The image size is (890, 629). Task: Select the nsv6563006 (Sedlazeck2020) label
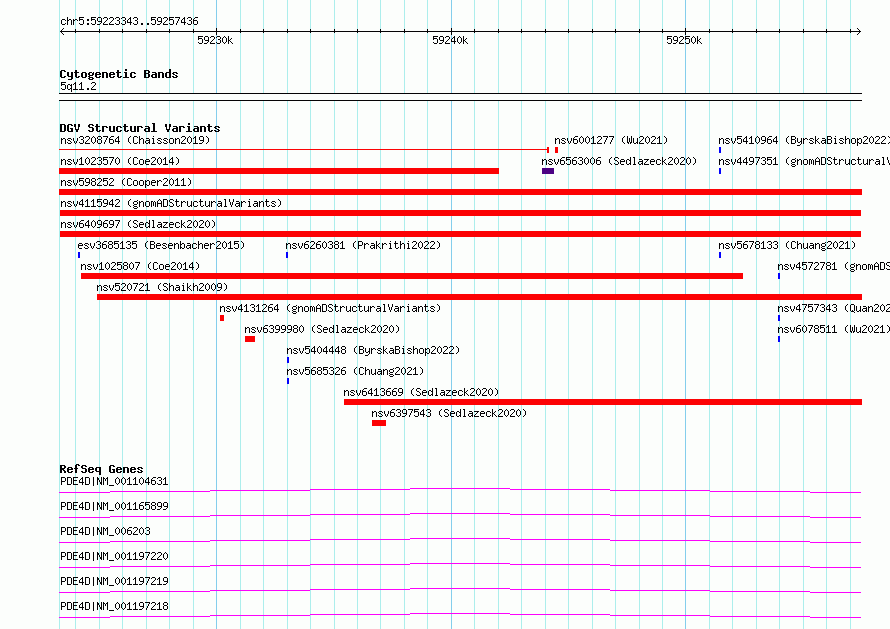click(619, 161)
